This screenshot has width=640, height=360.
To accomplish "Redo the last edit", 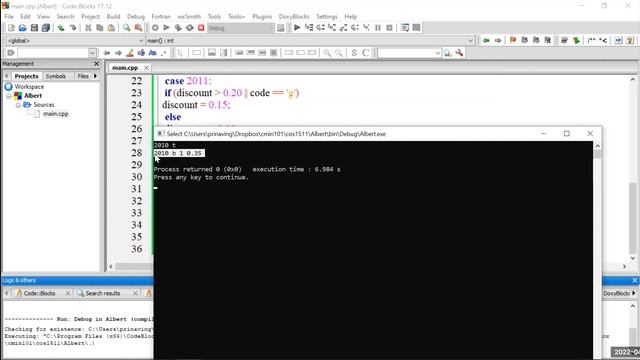I will click(73, 28).
